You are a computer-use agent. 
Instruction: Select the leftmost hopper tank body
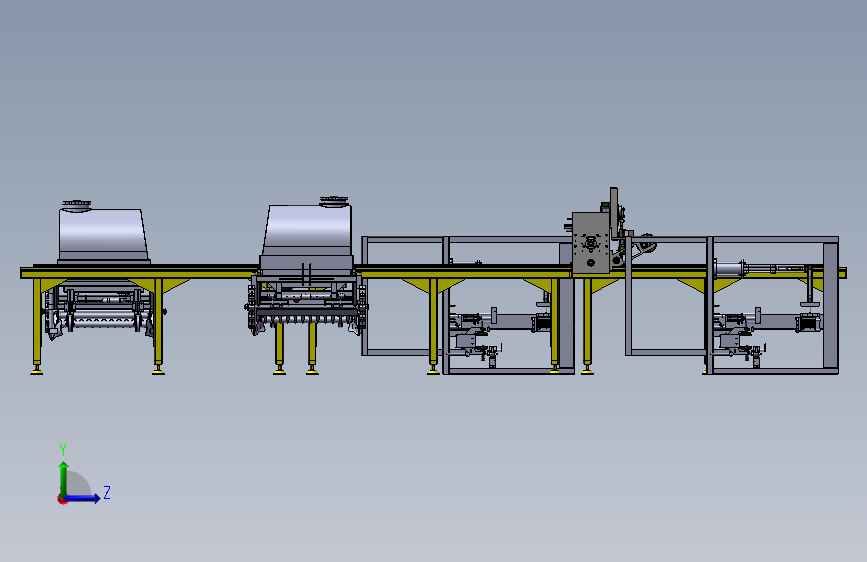pos(103,235)
